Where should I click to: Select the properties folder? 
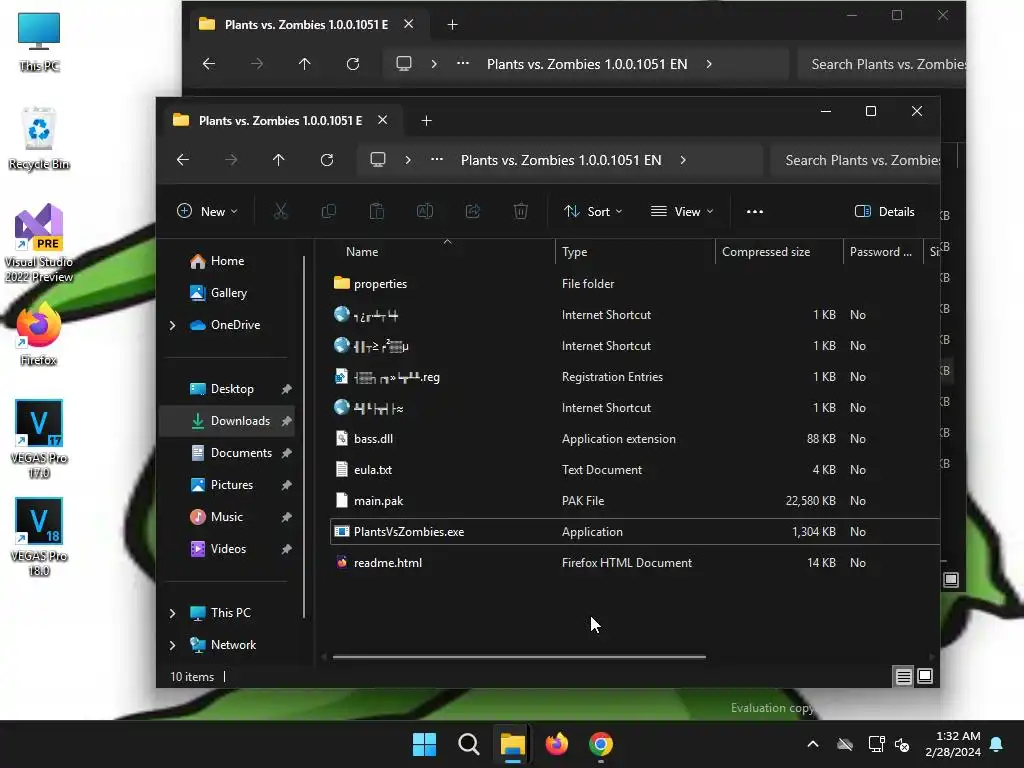635,284
